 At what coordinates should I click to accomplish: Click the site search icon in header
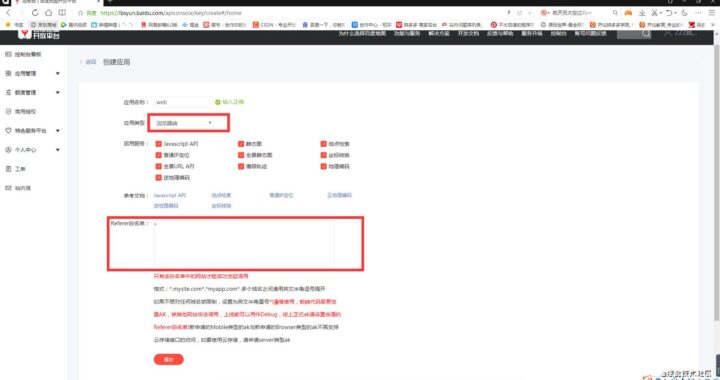pos(646,34)
